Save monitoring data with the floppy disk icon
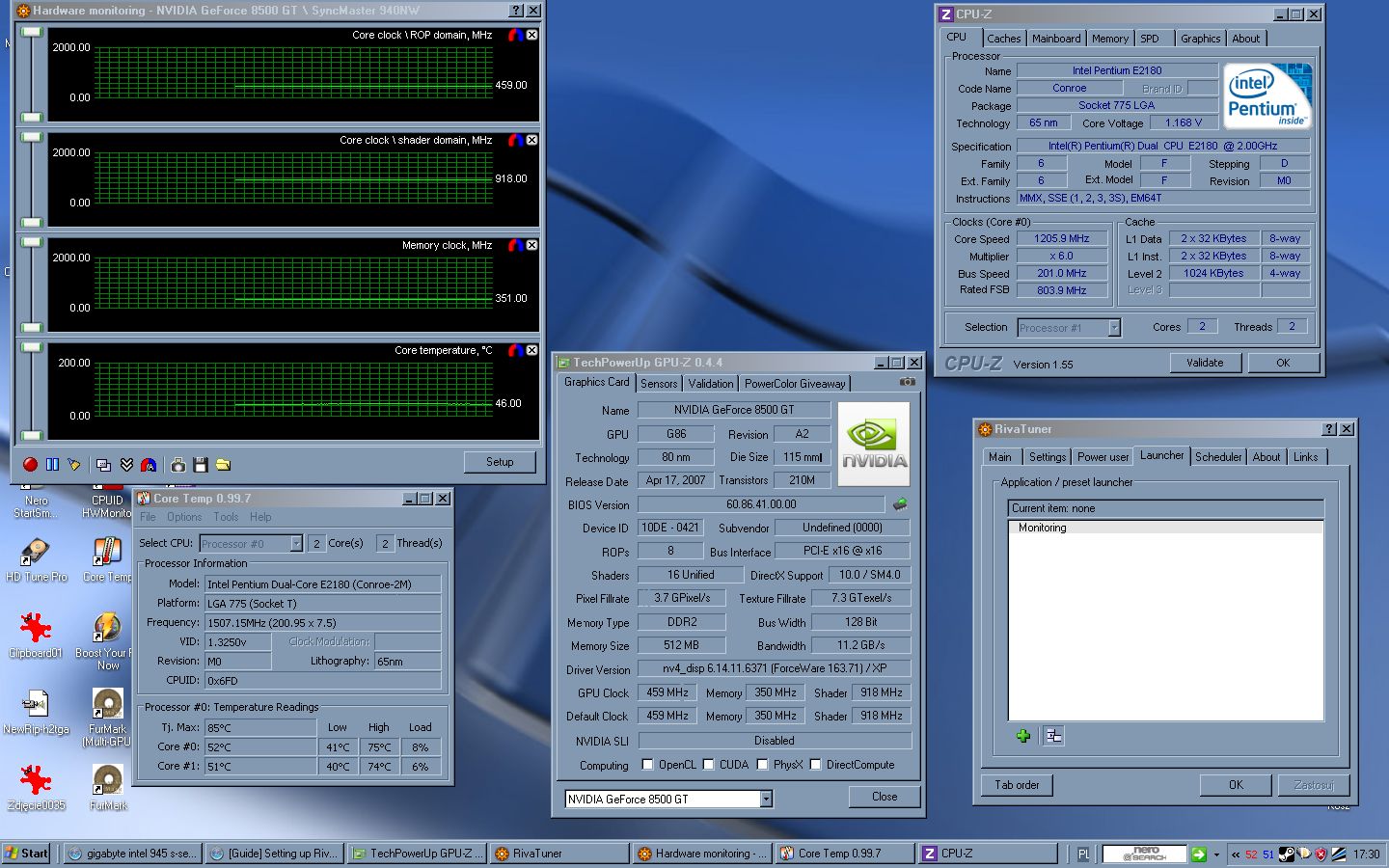1389x868 pixels. click(201, 465)
